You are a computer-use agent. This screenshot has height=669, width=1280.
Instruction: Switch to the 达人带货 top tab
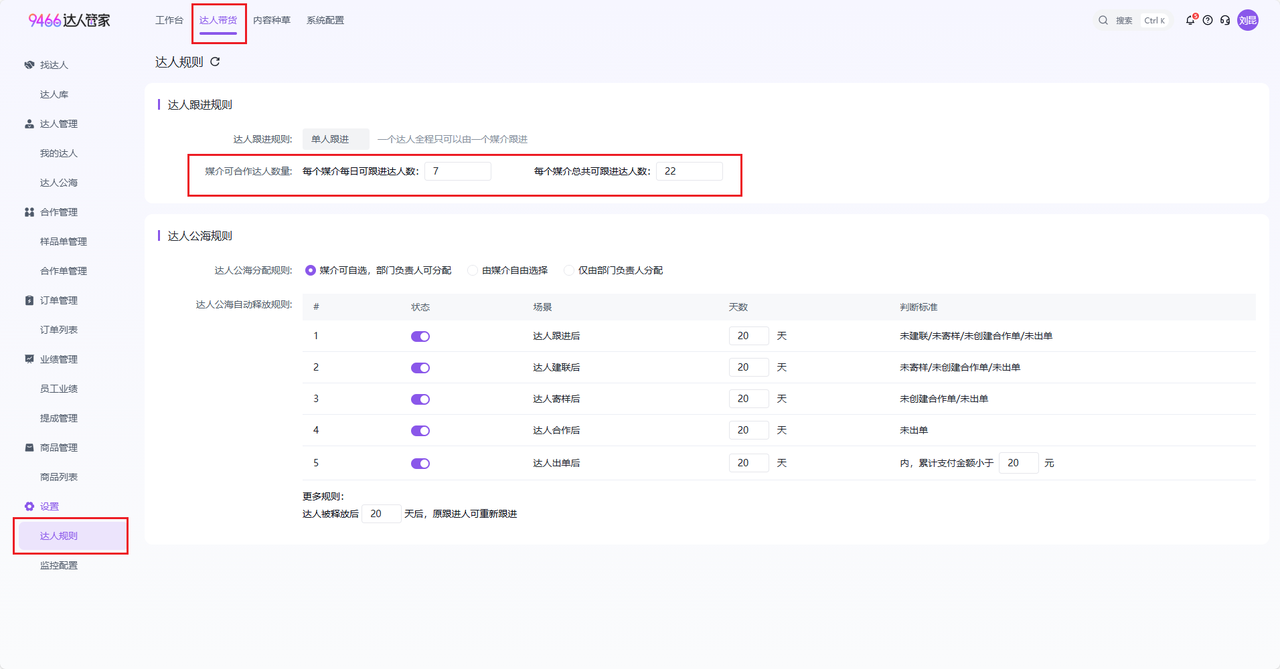pyautogui.click(x=219, y=20)
